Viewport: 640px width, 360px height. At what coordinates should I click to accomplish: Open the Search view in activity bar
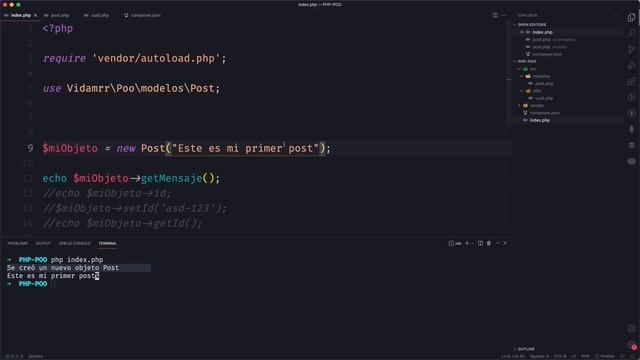(631, 33)
